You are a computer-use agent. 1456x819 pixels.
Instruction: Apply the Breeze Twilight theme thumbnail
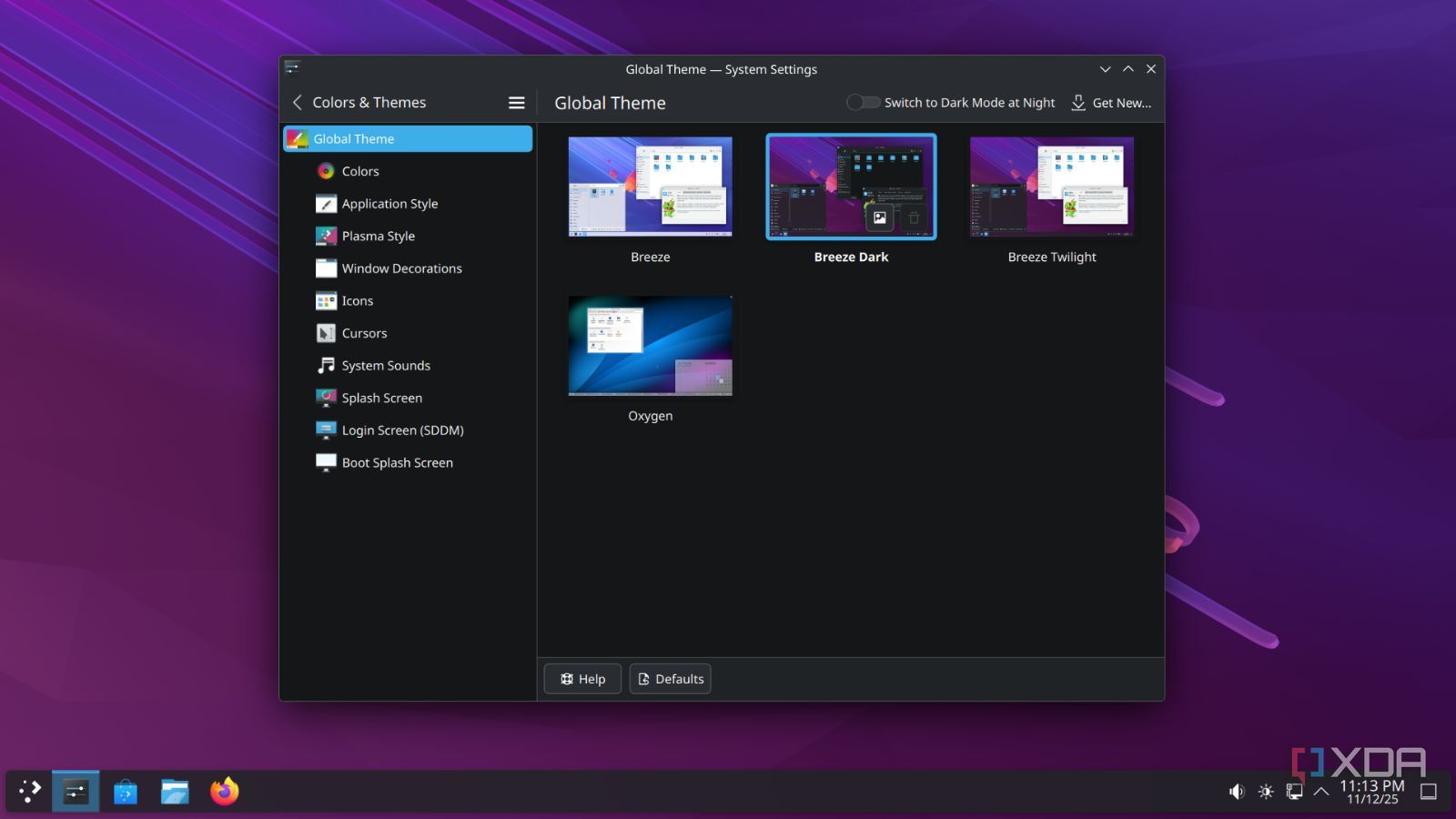click(1052, 187)
